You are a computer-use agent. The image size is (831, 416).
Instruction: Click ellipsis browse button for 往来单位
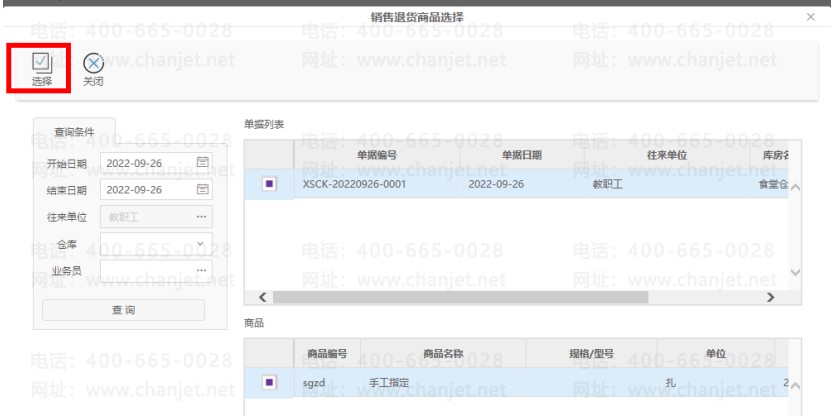click(203, 217)
